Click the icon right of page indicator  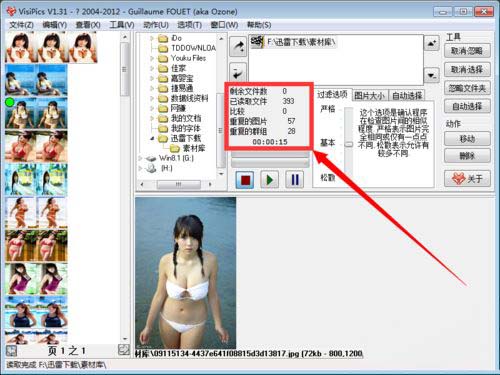coord(124,350)
